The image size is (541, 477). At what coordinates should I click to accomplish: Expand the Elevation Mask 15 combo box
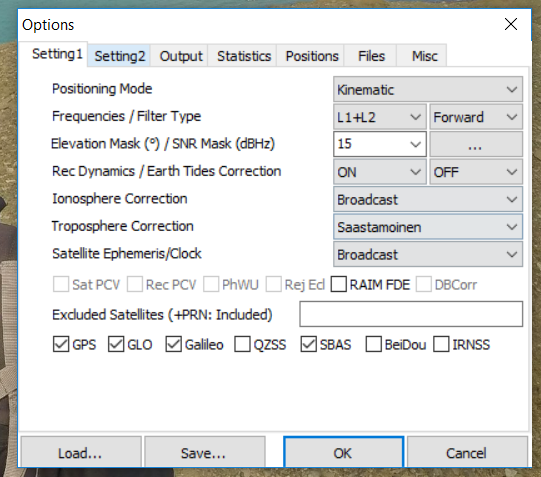point(380,144)
